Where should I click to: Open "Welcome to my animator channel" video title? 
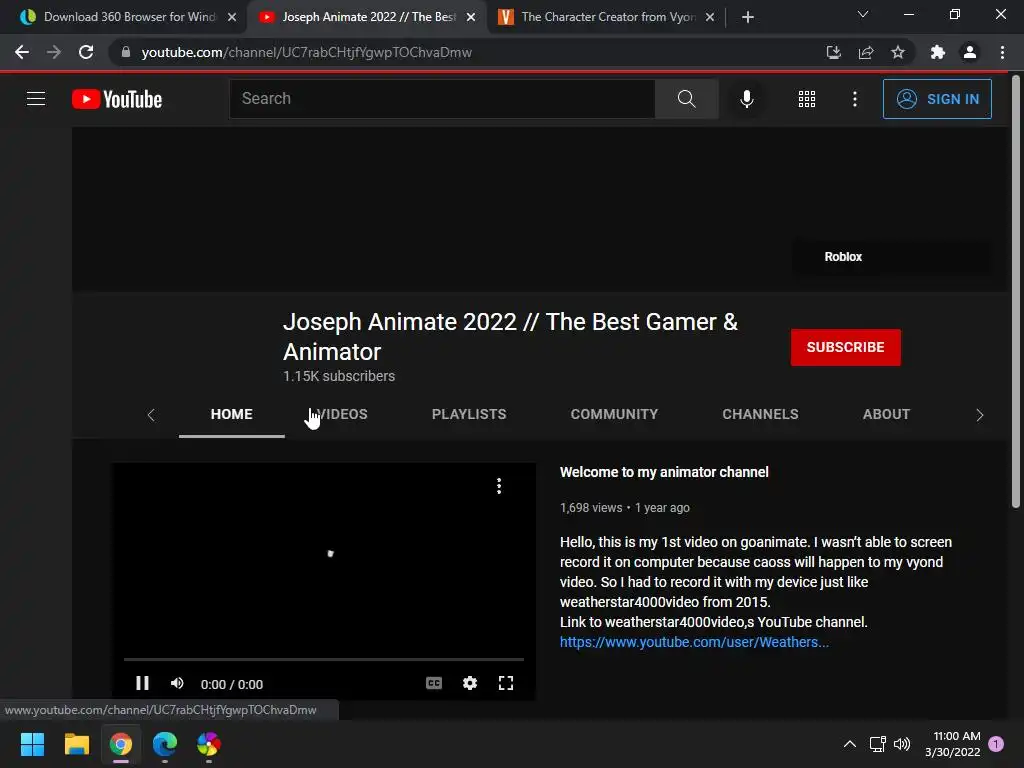pos(664,472)
